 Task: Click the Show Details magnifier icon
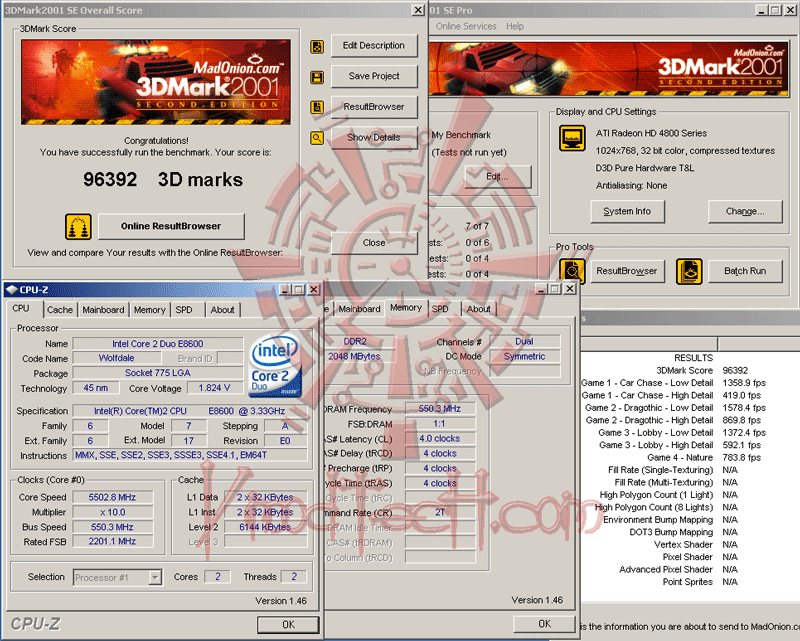pyautogui.click(x=317, y=138)
